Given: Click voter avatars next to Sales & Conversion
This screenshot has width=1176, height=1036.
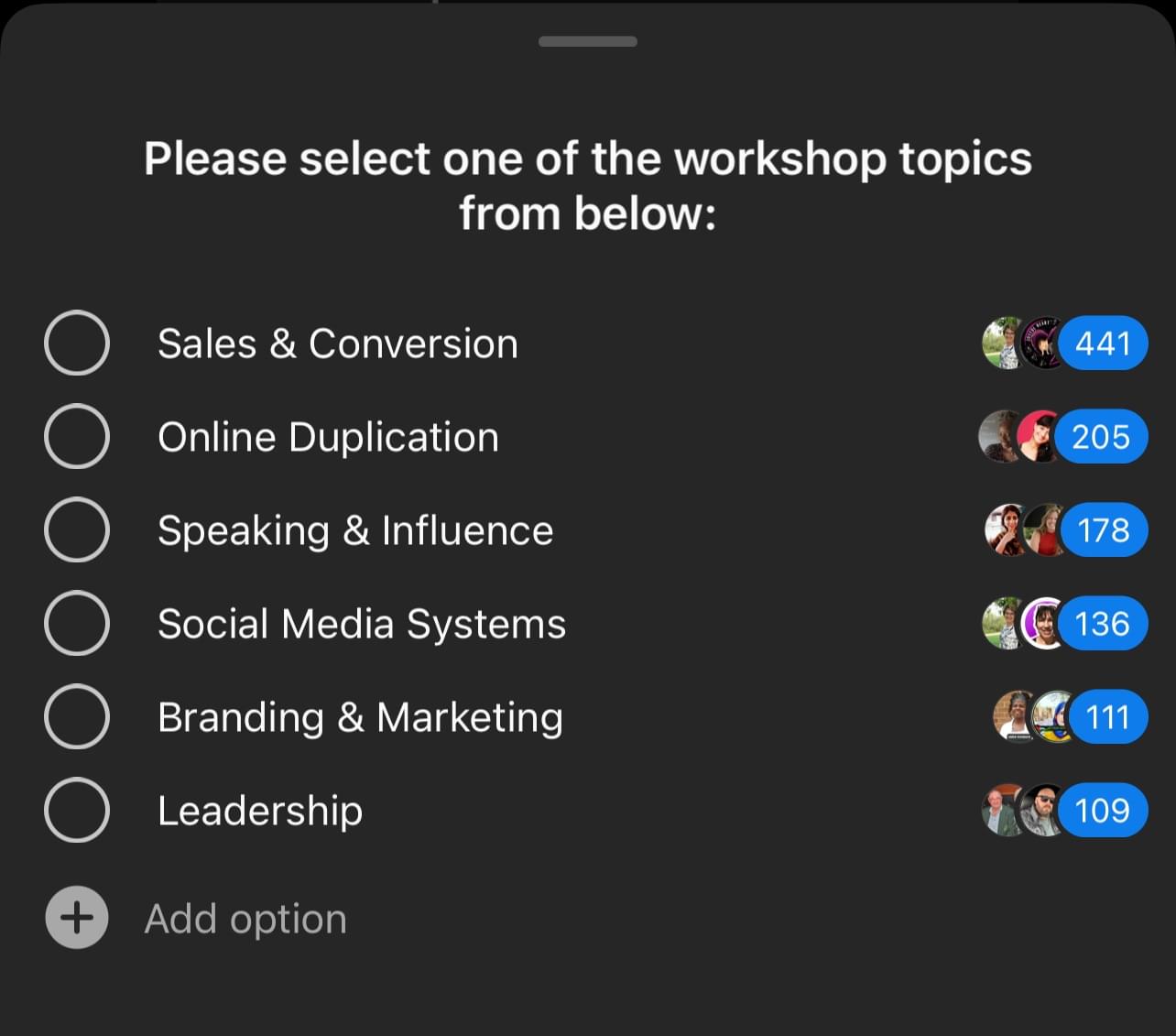Looking at the screenshot, I should click(x=1021, y=344).
